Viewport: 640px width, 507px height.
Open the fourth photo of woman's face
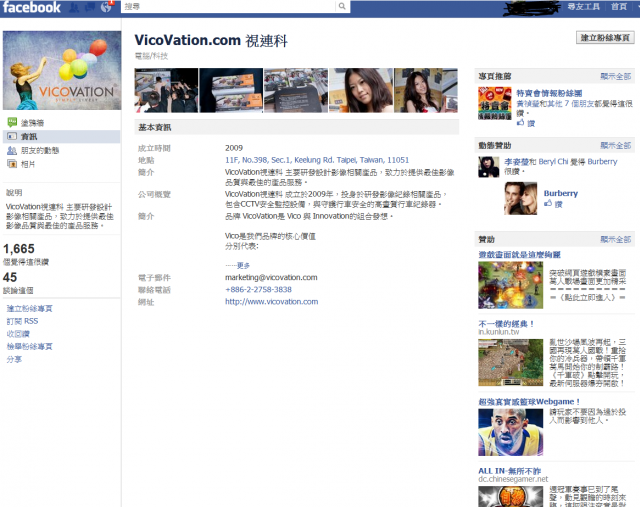(x=361, y=90)
